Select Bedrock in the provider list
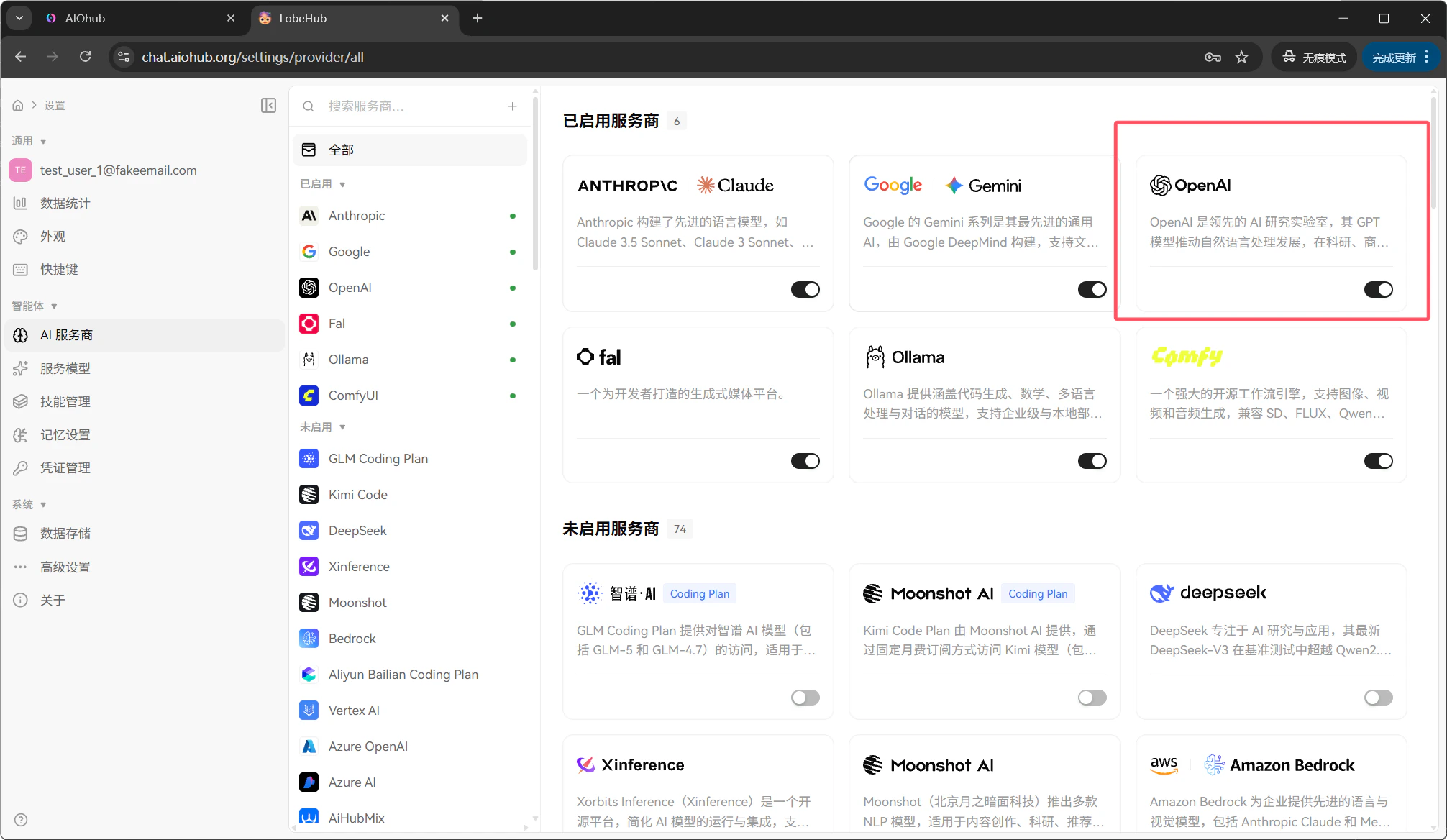The height and width of the screenshot is (840, 1447). (410, 639)
